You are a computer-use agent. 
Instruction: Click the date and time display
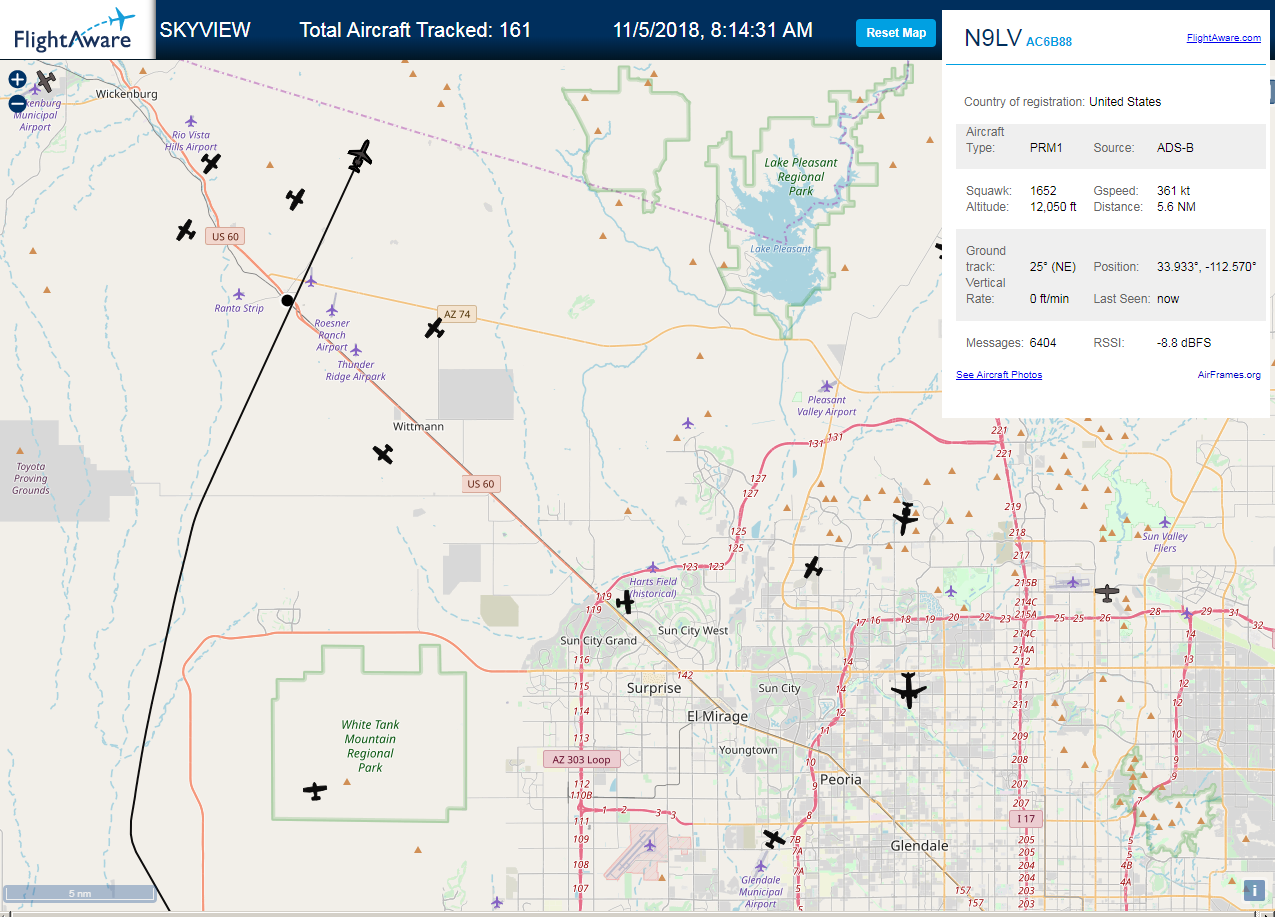point(713,30)
